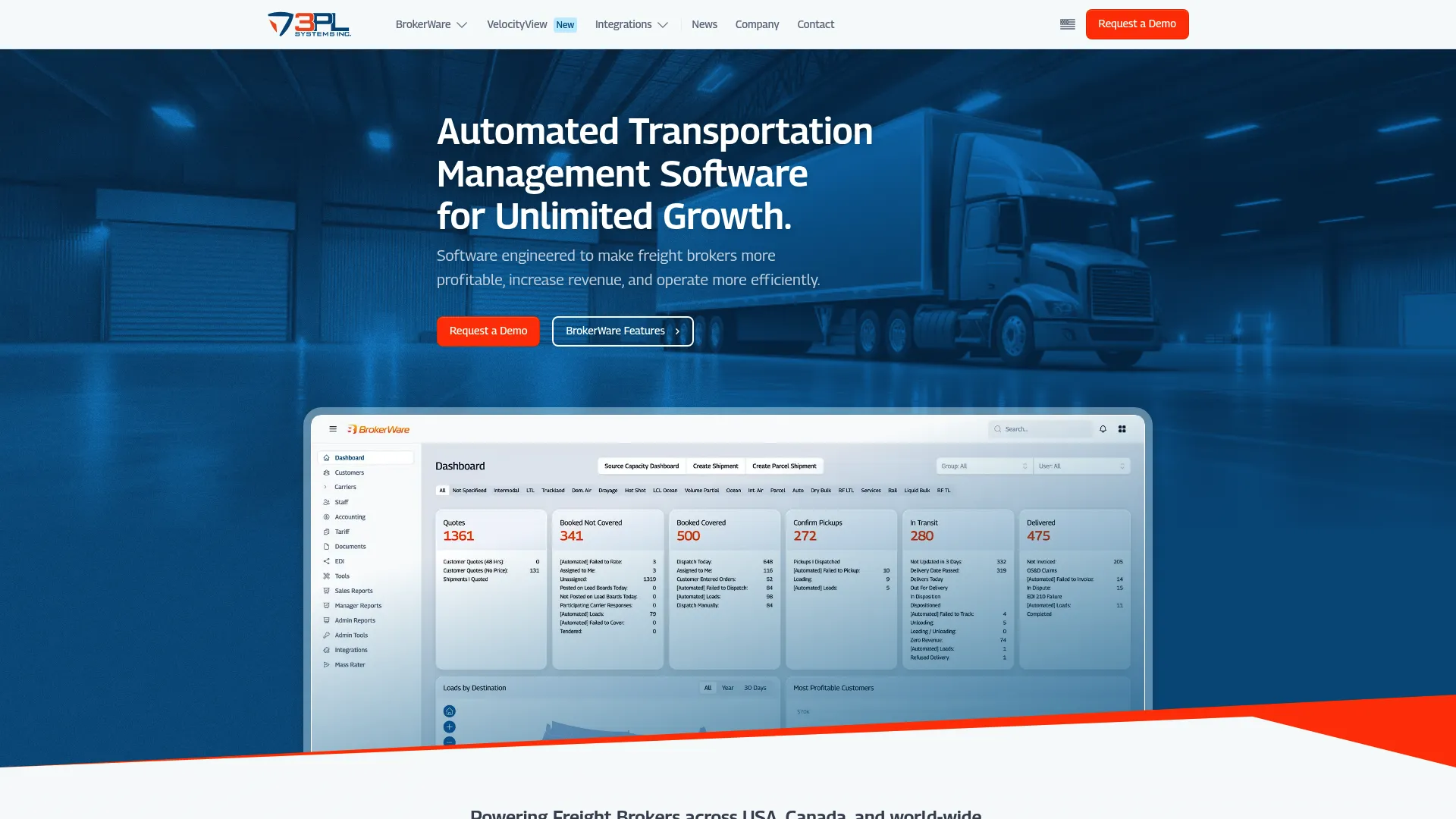
Task: Select the All mode filter tab
Action: 442,491
